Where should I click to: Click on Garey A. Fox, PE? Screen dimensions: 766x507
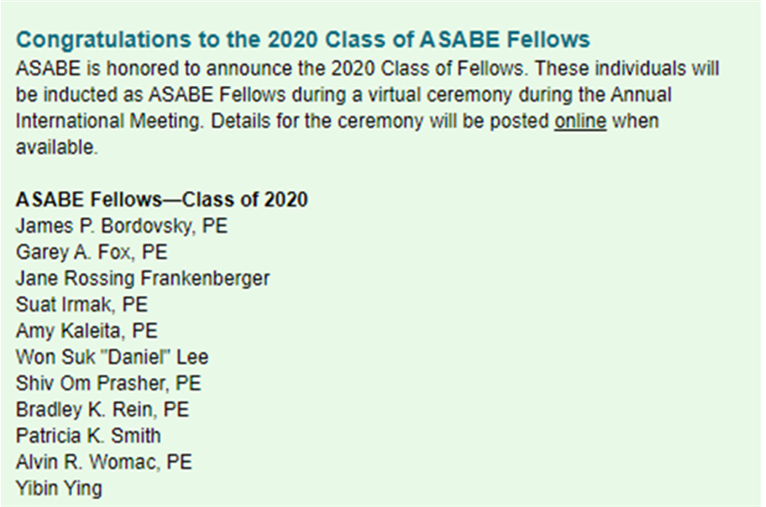pyautogui.click(x=92, y=252)
